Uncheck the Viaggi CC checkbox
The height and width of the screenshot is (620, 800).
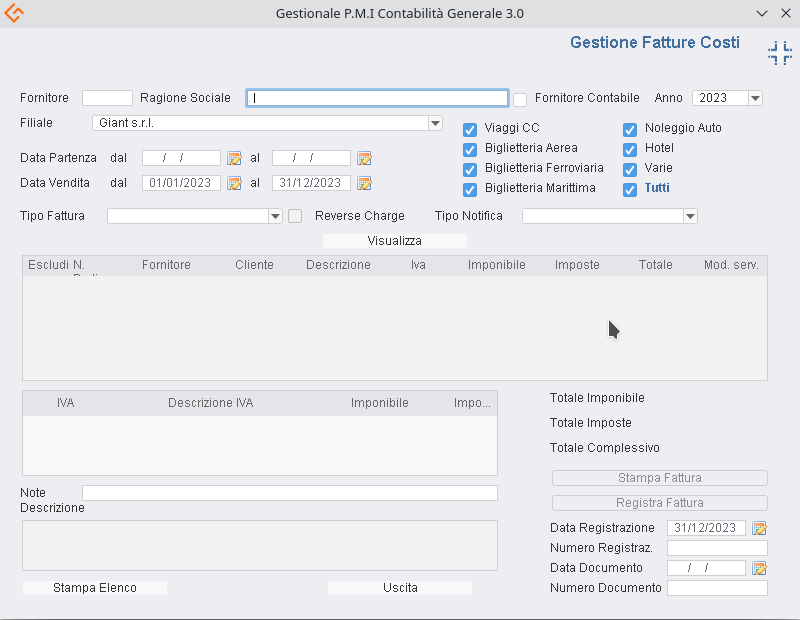click(x=470, y=129)
